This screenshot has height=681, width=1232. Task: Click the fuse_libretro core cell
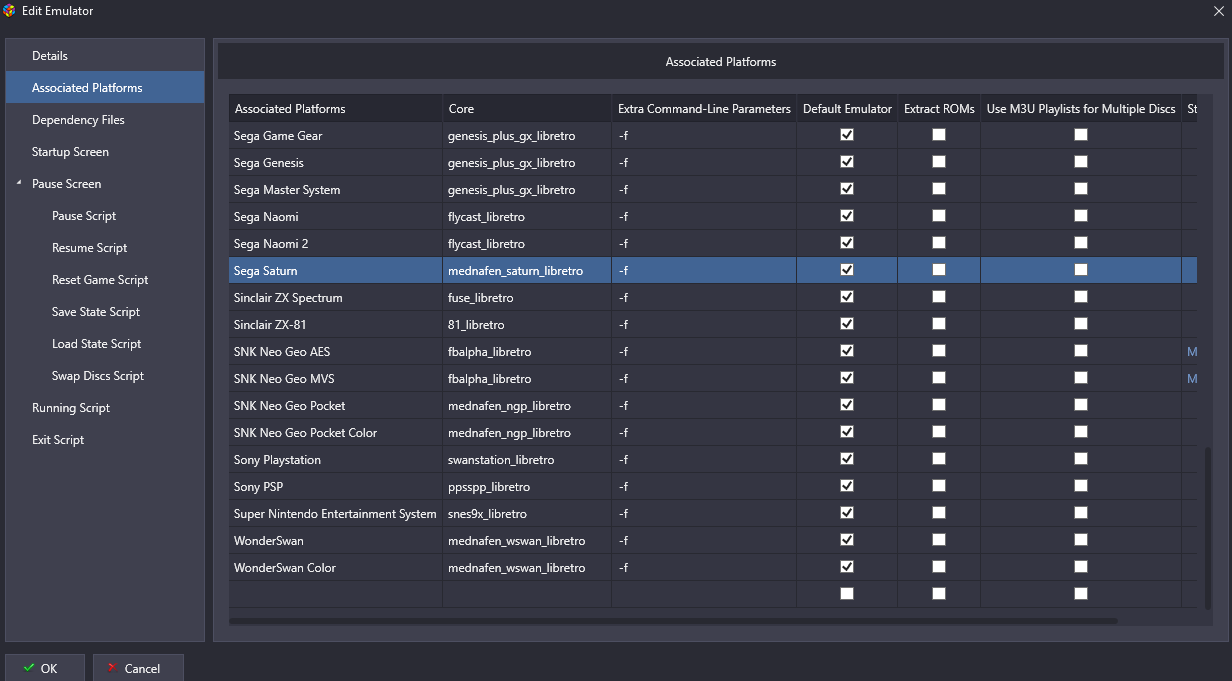click(x=526, y=297)
